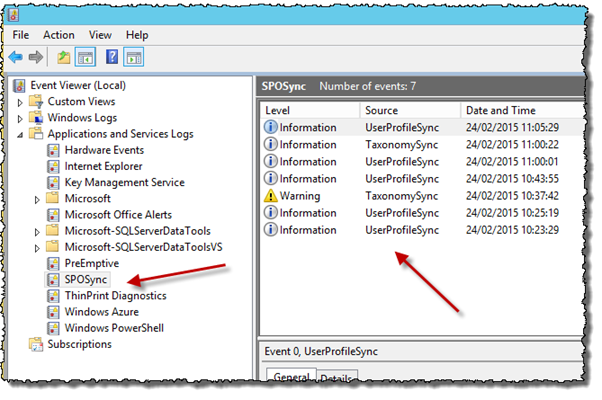Sort events by Level column header
Image resolution: width=602 pixels, height=400 pixels.
pos(310,110)
